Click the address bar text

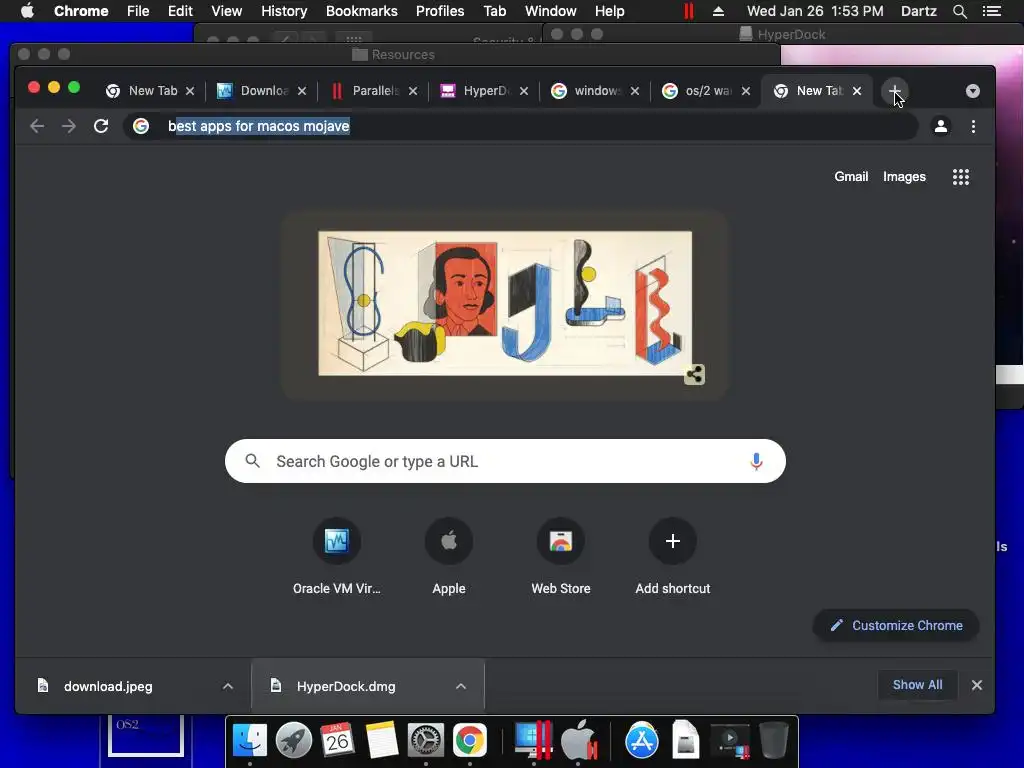(x=259, y=126)
